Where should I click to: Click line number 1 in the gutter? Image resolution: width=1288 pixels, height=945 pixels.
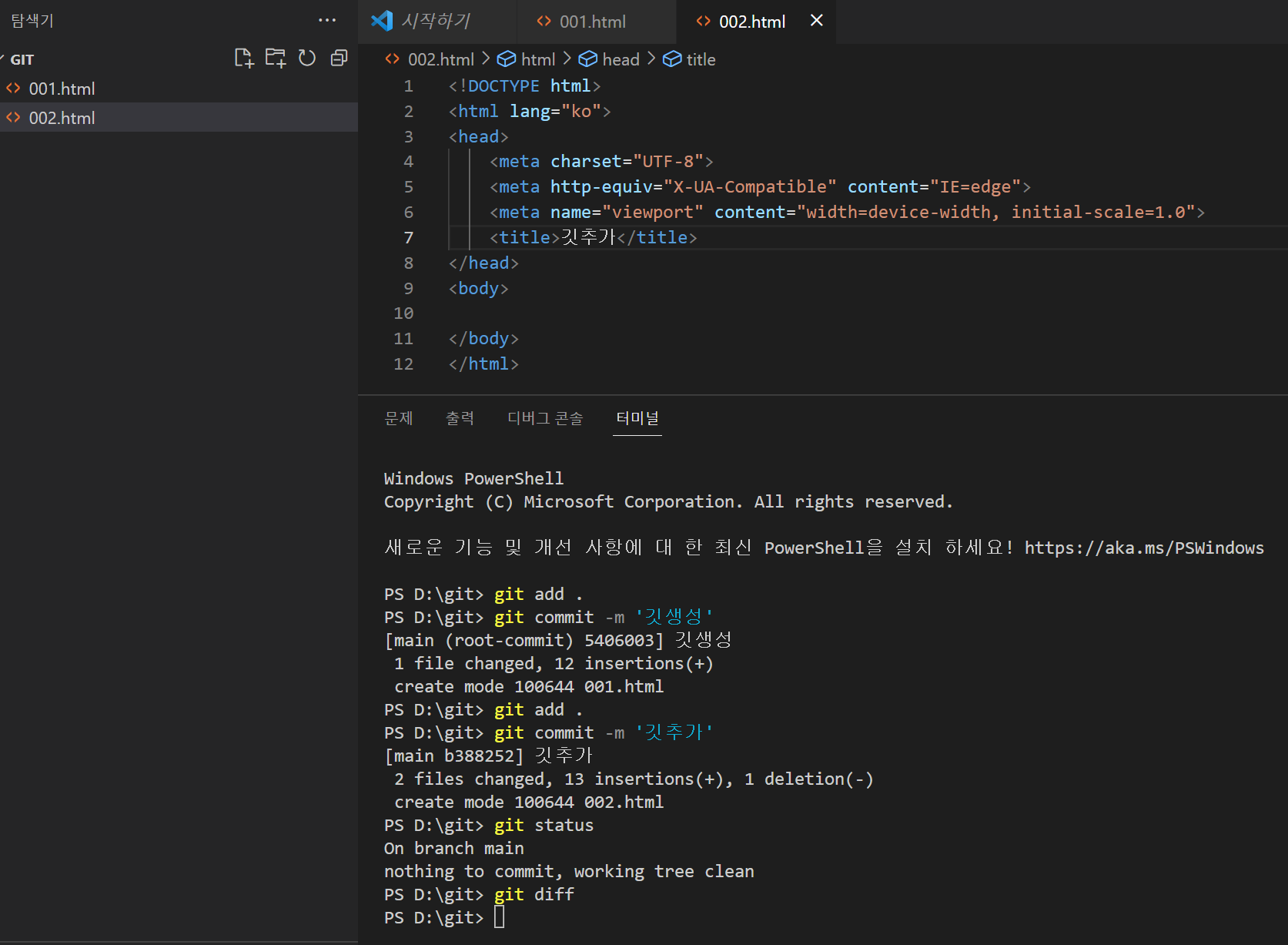(408, 86)
